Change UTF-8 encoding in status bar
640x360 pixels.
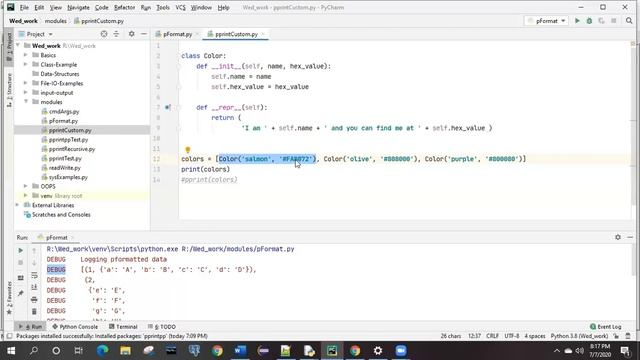click(x=511, y=336)
